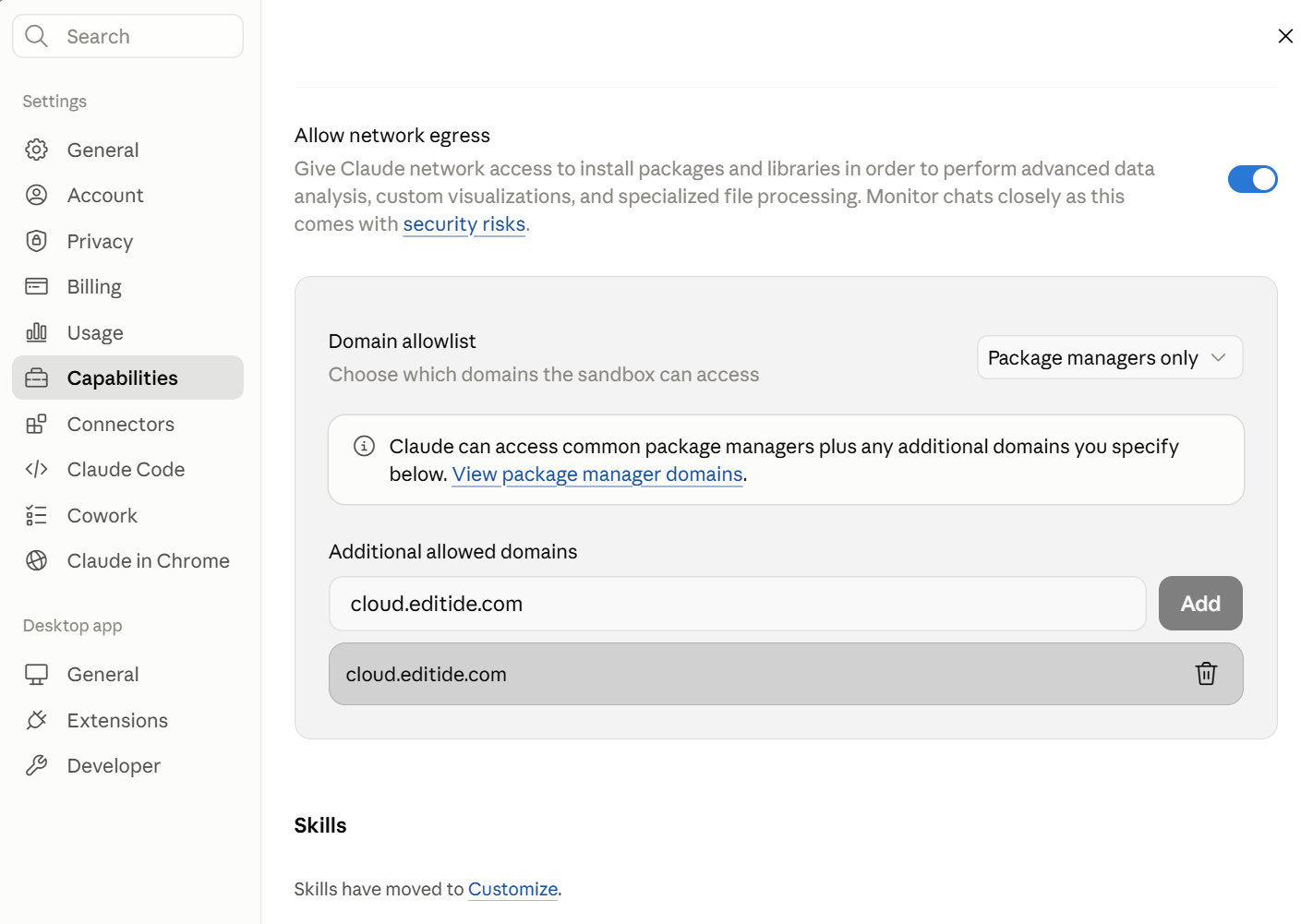Click the Usage bar chart icon
1301x924 pixels.
click(36, 332)
